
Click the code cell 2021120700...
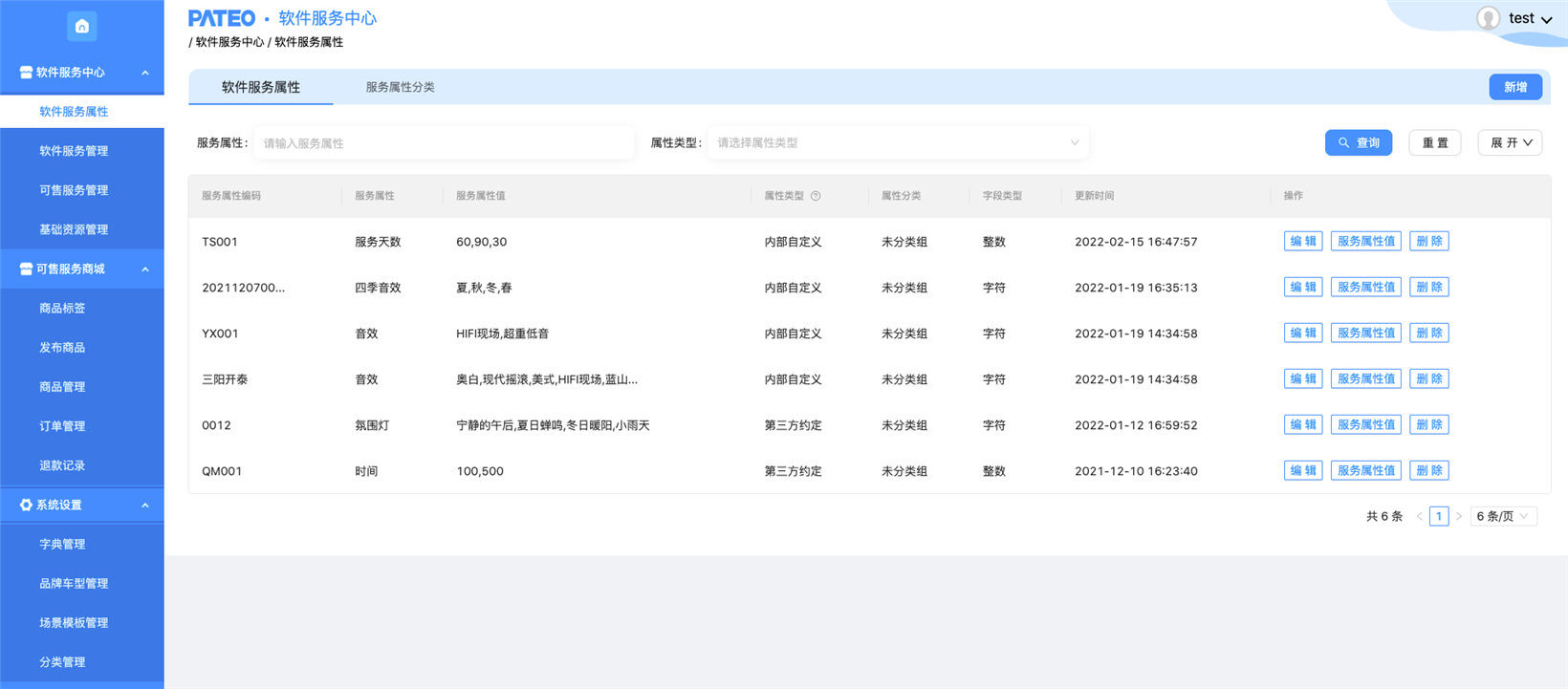(243, 288)
